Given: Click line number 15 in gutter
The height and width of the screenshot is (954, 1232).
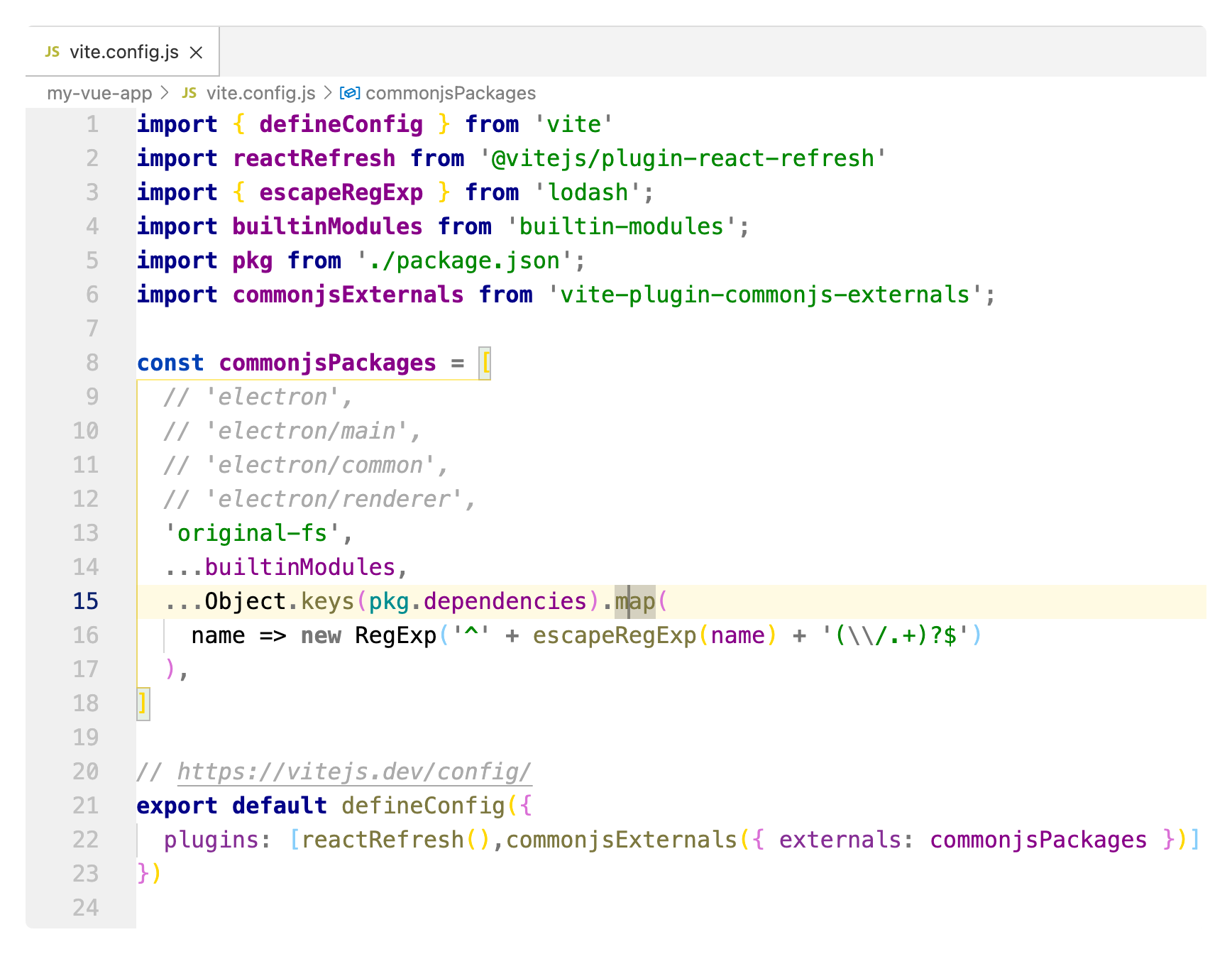Looking at the screenshot, I should pos(86,601).
